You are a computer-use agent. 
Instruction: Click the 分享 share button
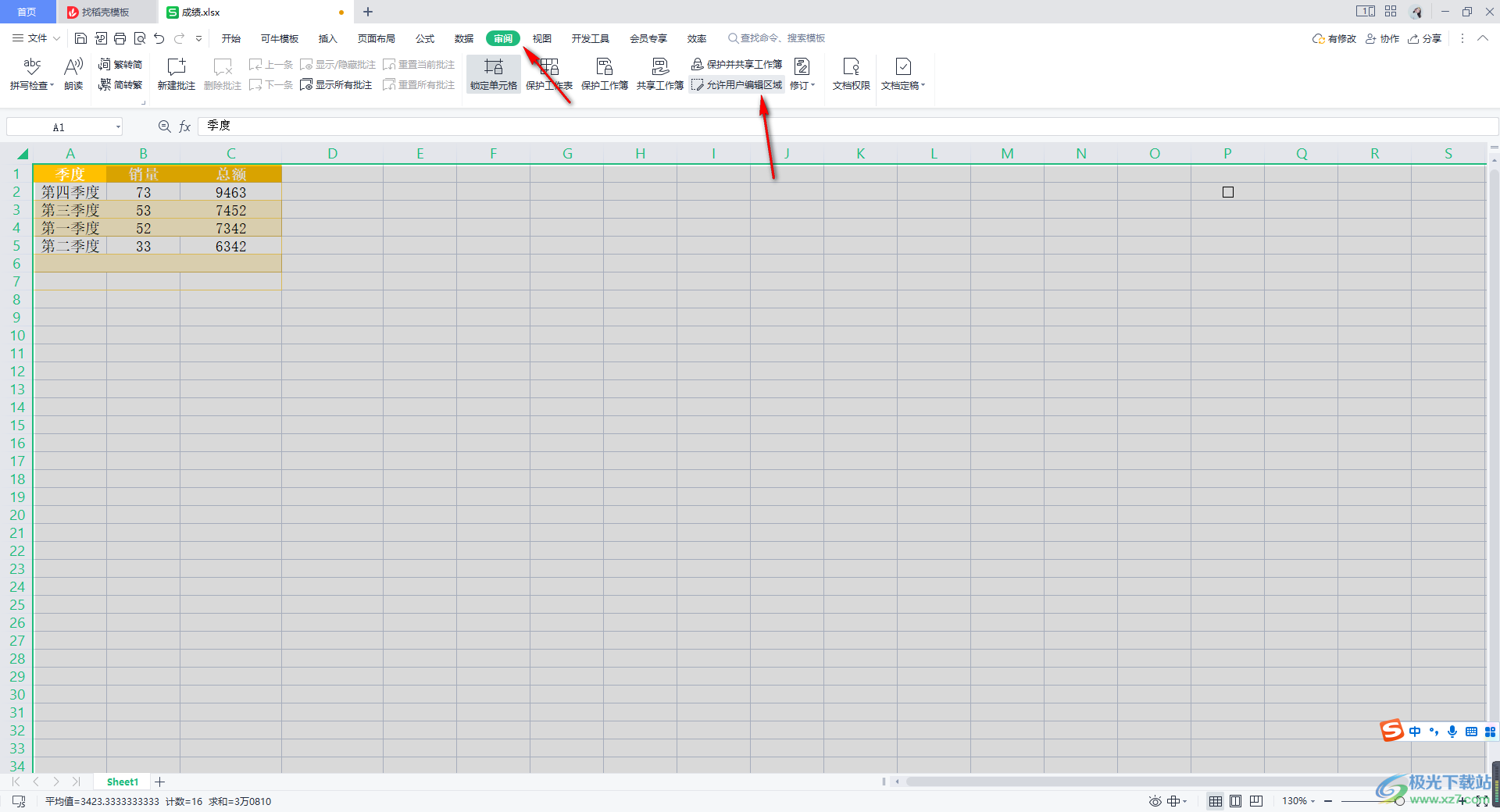pos(1425,38)
